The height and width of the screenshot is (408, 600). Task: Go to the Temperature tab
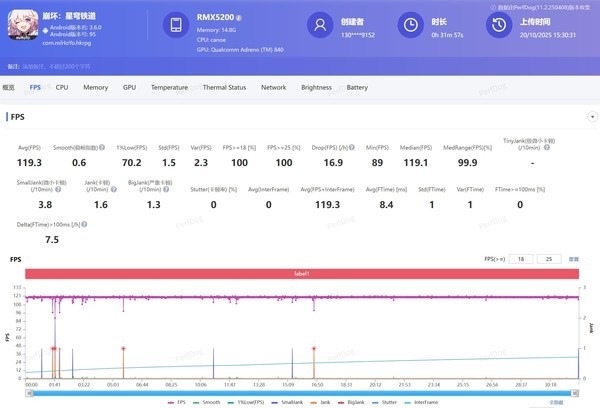[169, 88]
